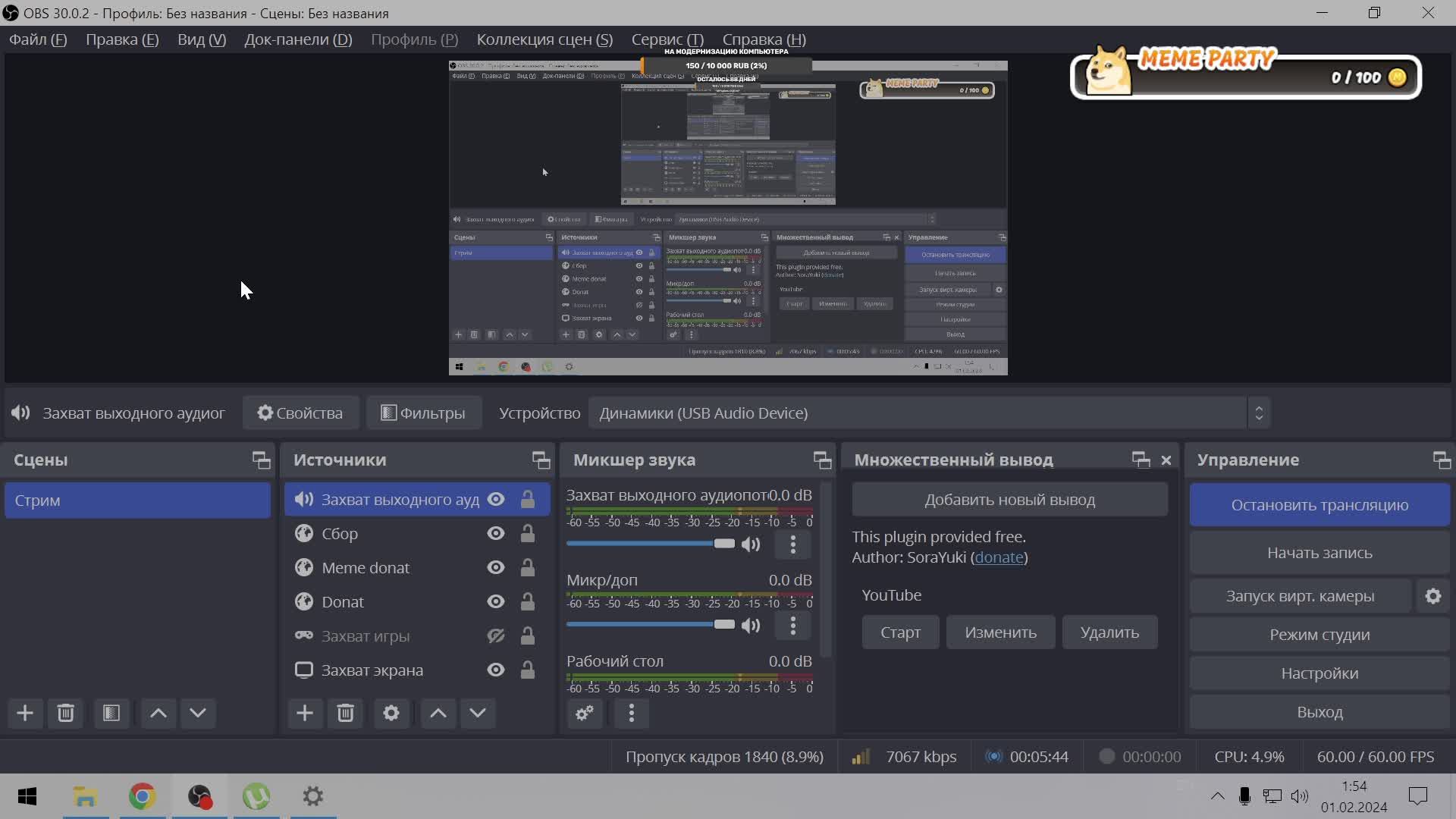Screen dimensions: 1456x819
Task: Open source properties gear in Sources panel
Action: 391,713
